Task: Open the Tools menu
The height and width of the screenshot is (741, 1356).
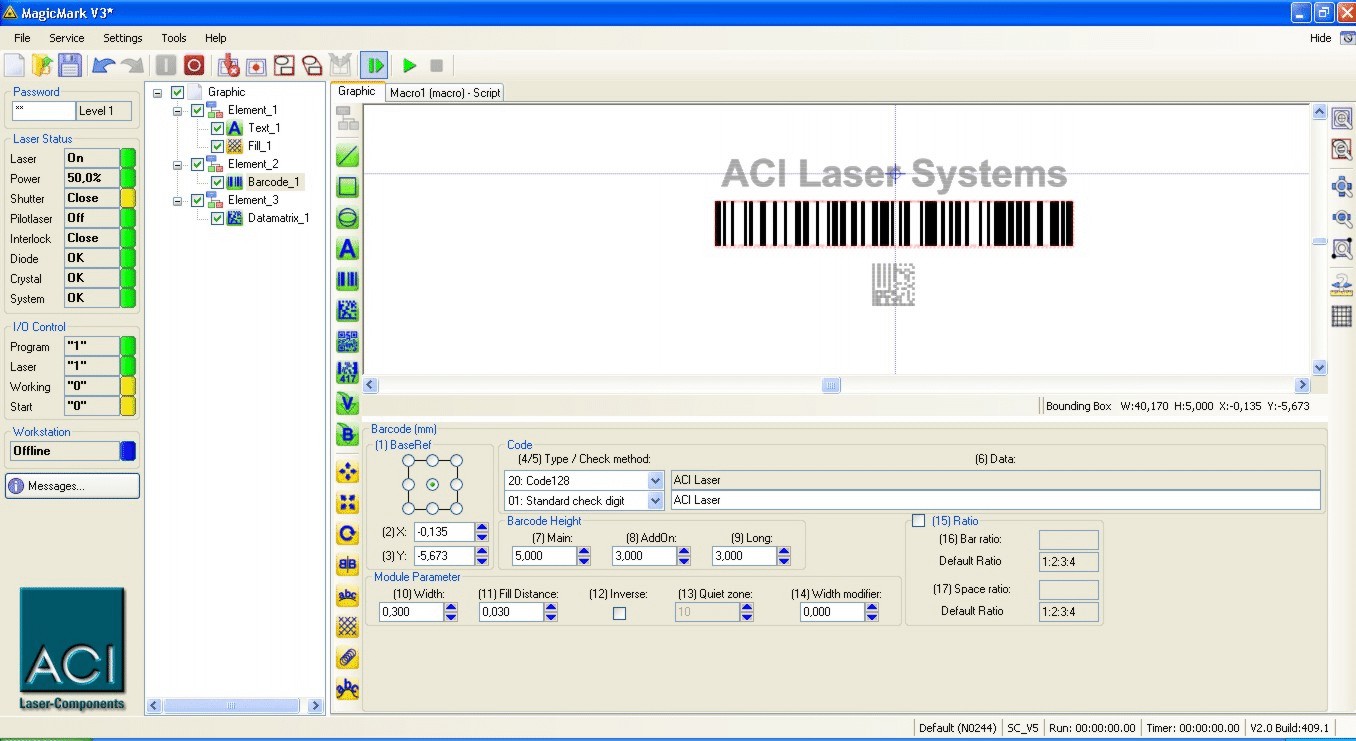Action: click(174, 38)
